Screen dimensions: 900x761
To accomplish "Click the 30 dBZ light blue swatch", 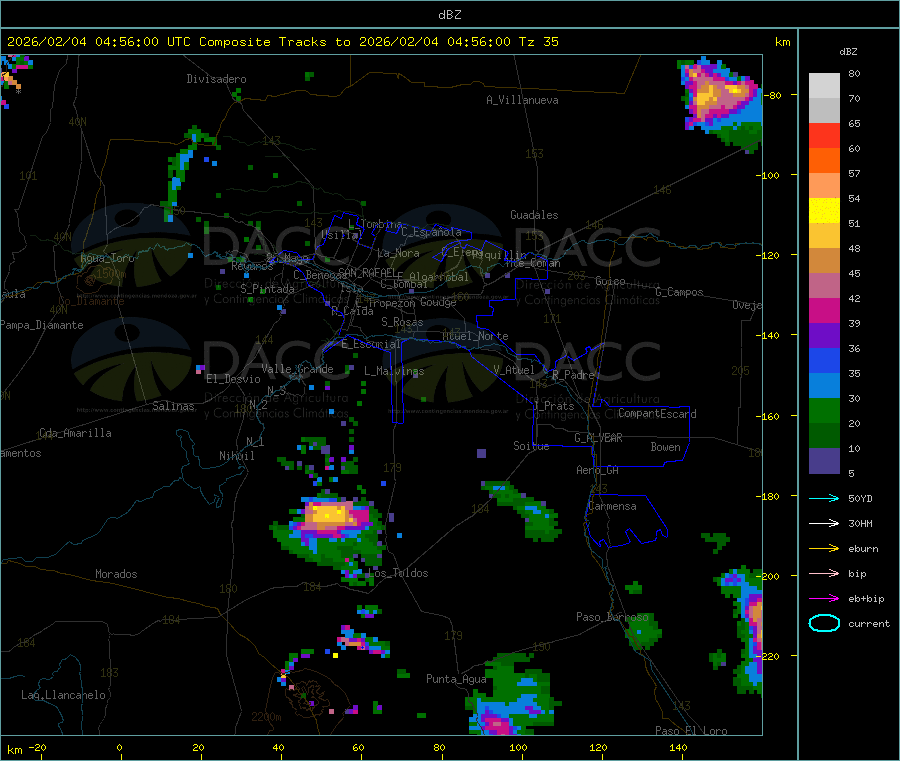I will [x=824, y=385].
